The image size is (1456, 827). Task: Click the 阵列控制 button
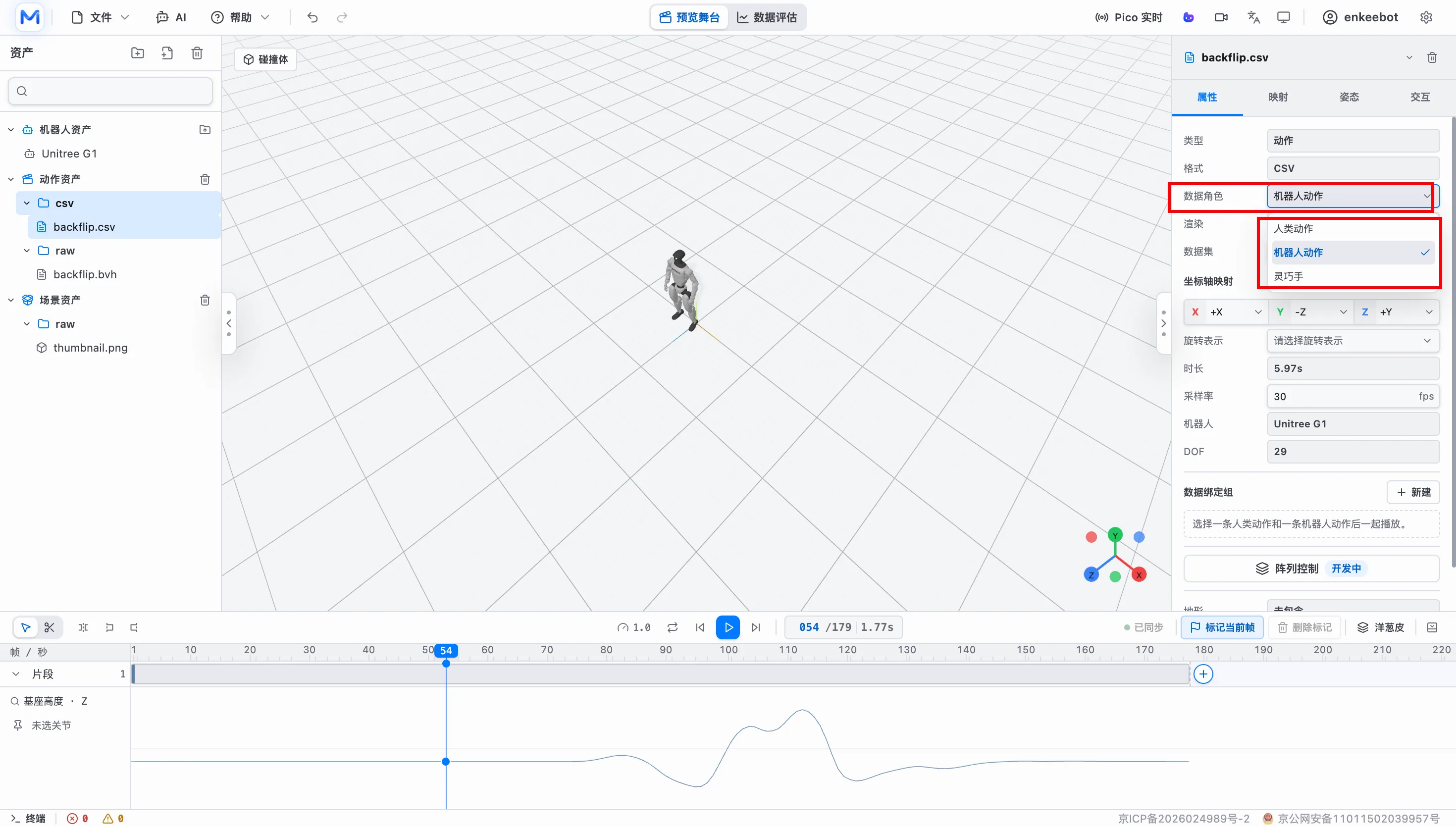pyautogui.click(x=1311, y=569)
